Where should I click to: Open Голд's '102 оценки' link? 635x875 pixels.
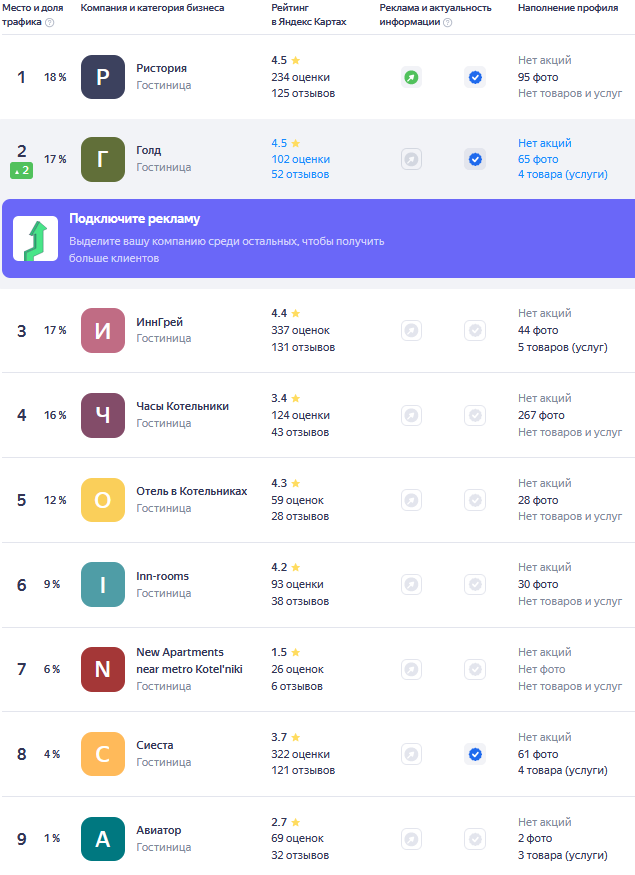(x=301, y=159)
